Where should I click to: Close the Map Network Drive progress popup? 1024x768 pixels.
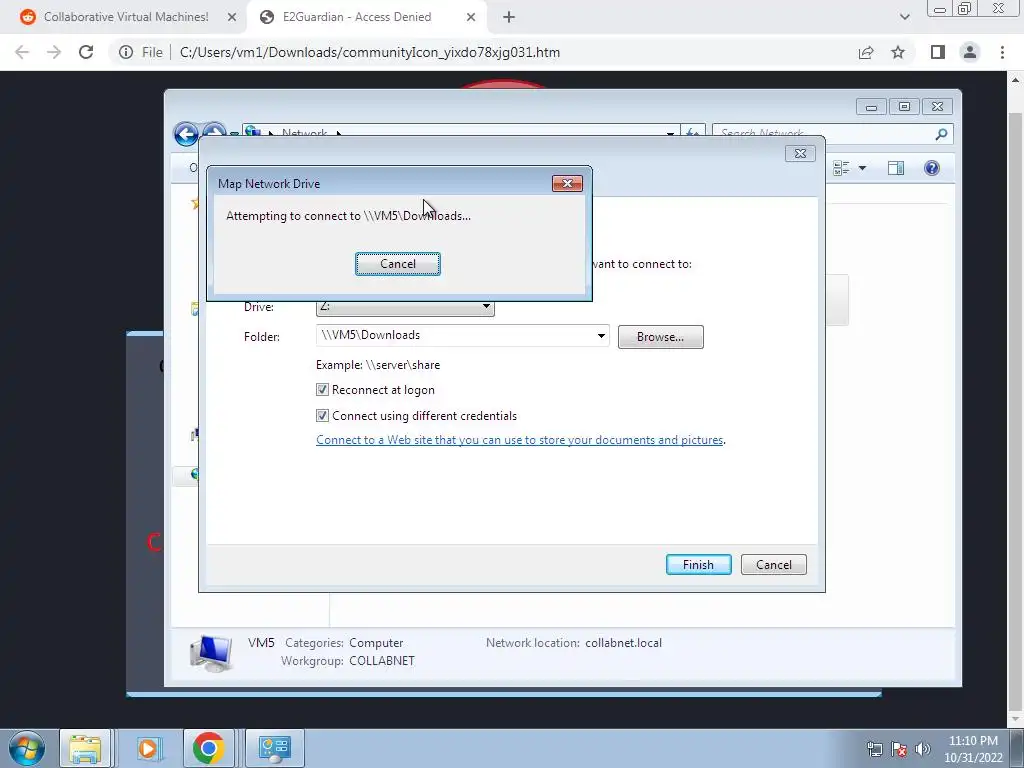coord(567,184)
